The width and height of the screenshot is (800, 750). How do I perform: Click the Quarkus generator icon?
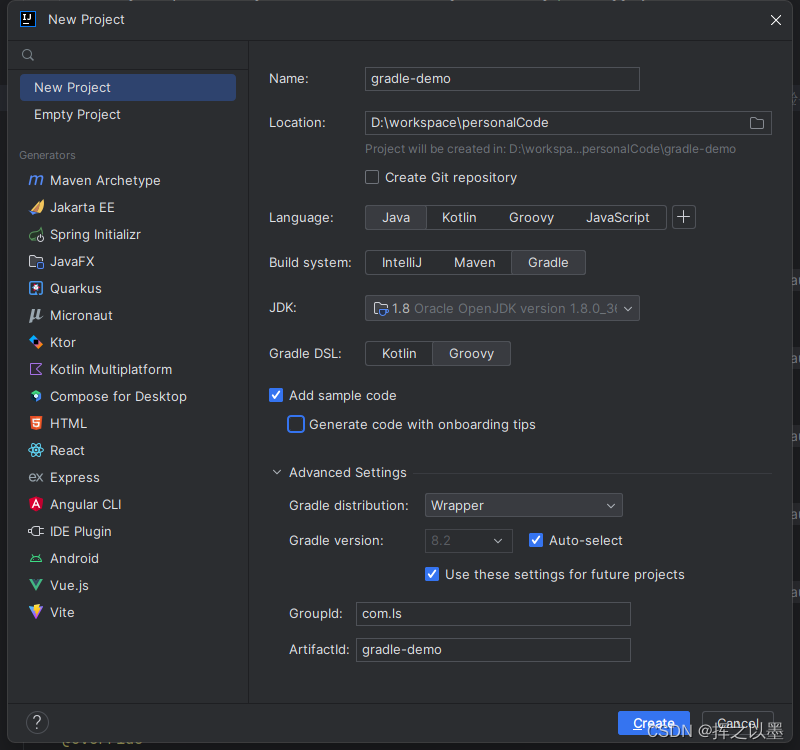pyautogui.click(x=36, y=288)
